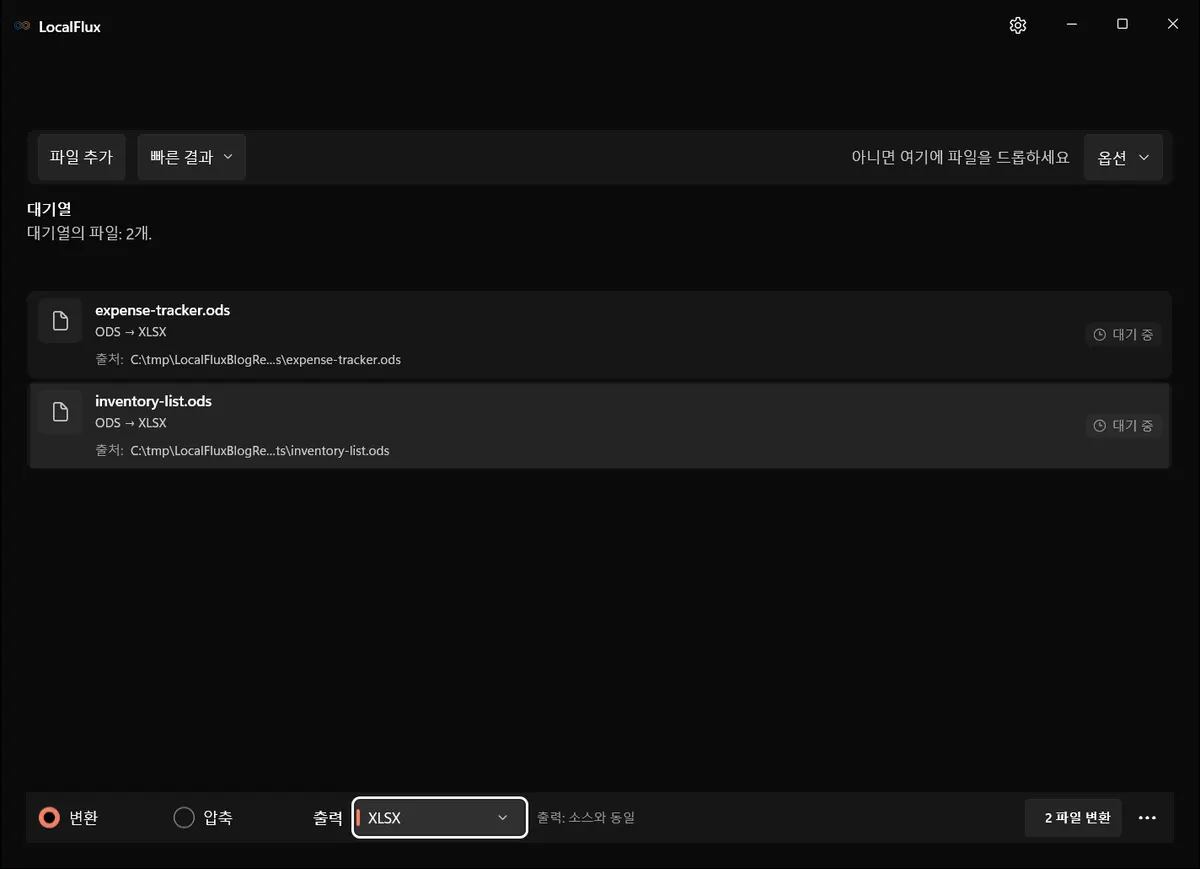Click file icon beside inventory-list.ods

(61, 412)
